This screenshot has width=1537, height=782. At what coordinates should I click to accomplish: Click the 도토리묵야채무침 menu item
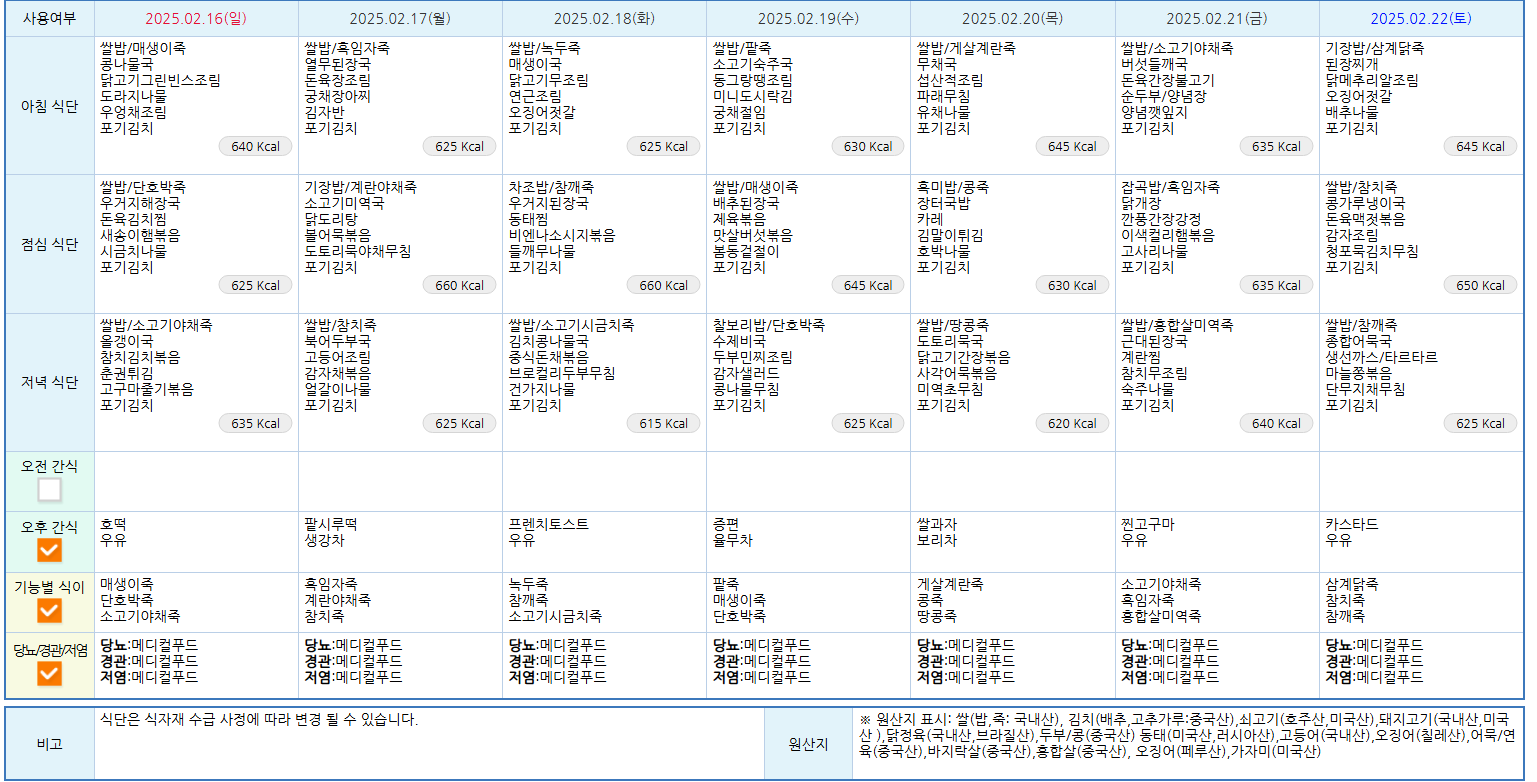[x=357, y=251]
